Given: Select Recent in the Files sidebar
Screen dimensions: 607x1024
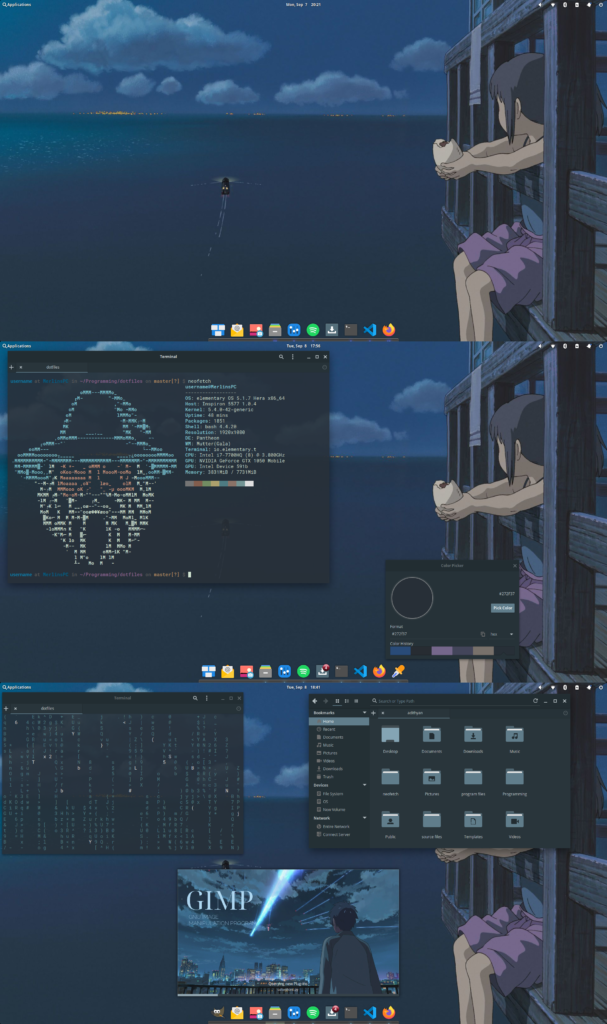Looking at the screenshot, I should (339, 729).
